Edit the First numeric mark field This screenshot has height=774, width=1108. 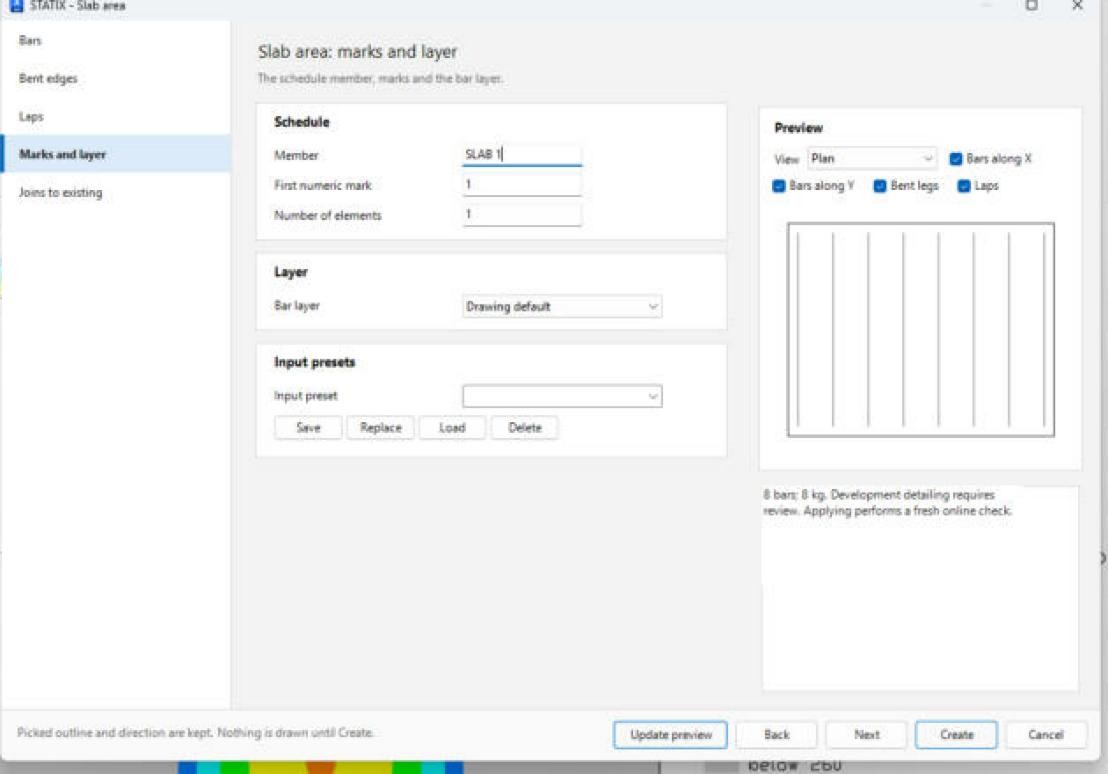(x=521, y=185)
